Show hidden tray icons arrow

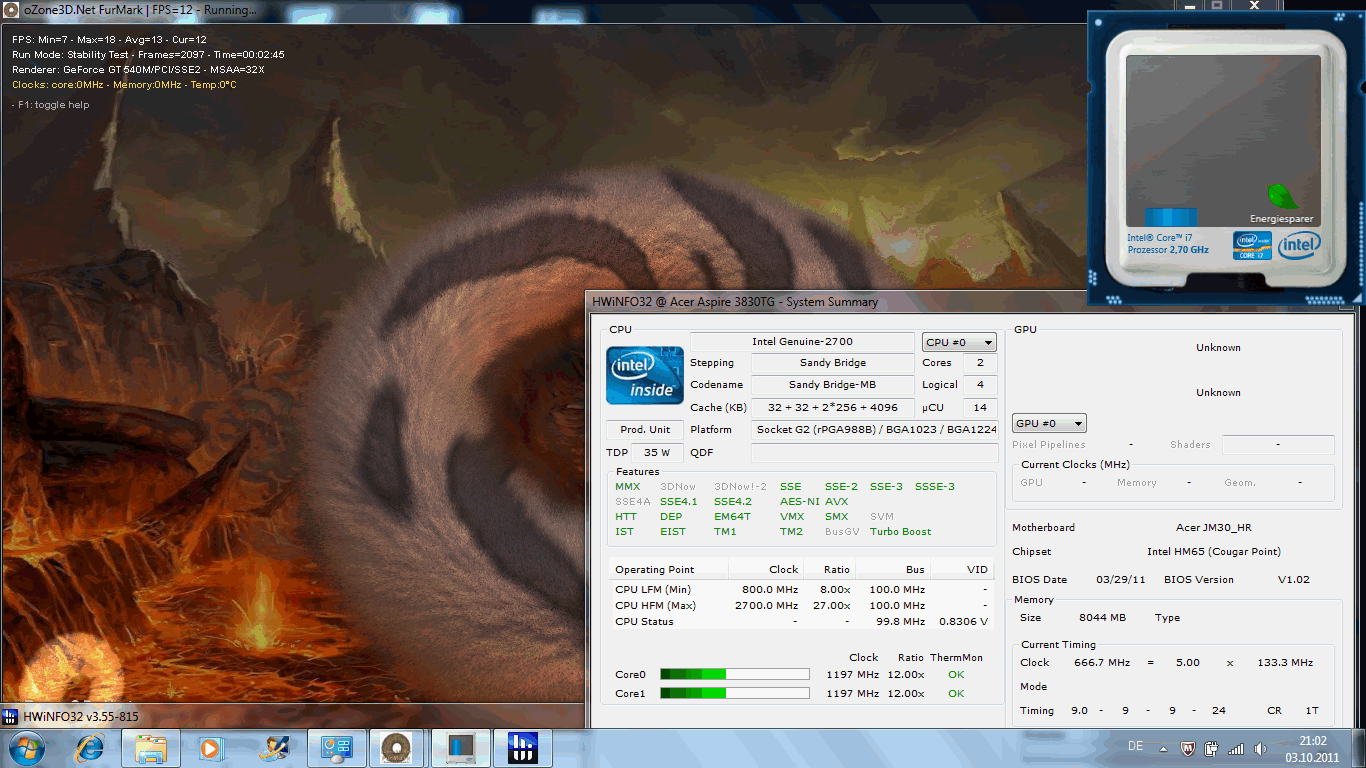1162,748
